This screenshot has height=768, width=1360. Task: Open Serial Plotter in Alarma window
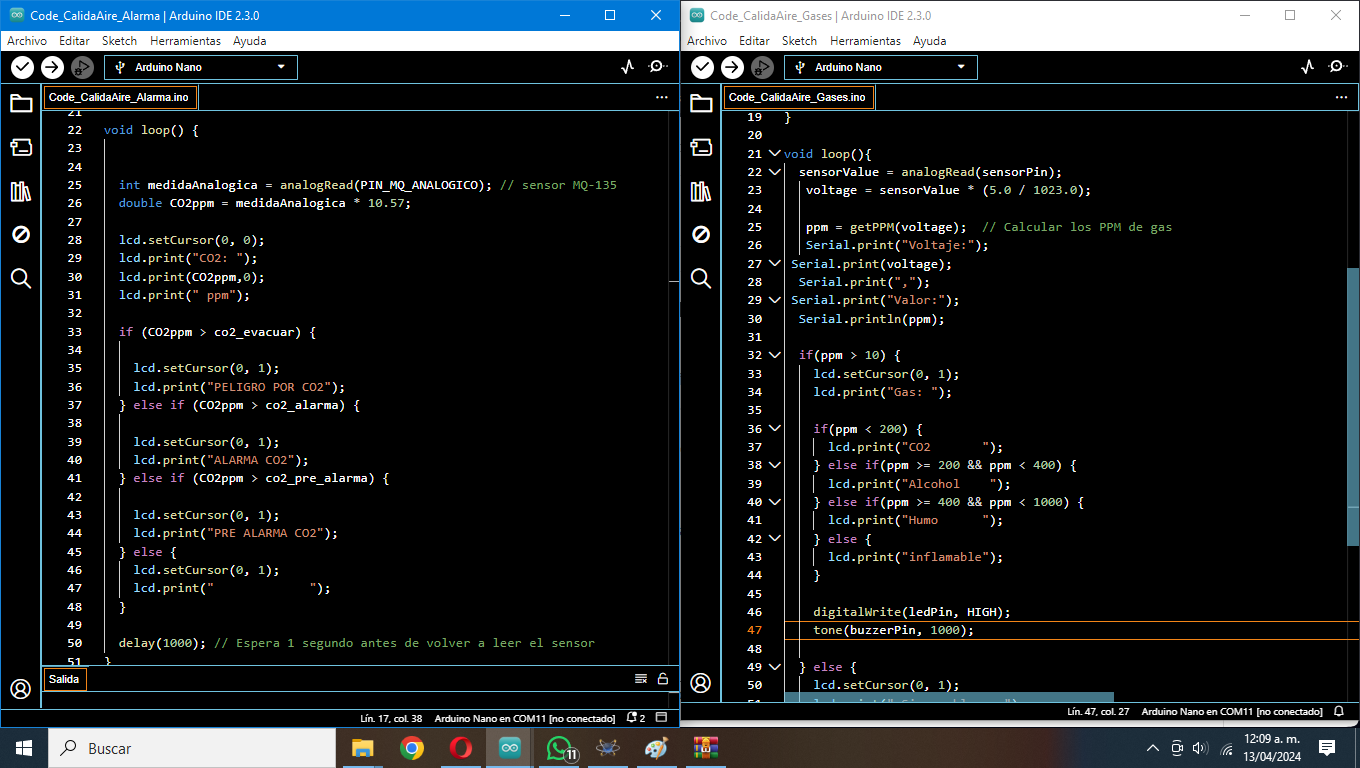click(x=627, y=67)
